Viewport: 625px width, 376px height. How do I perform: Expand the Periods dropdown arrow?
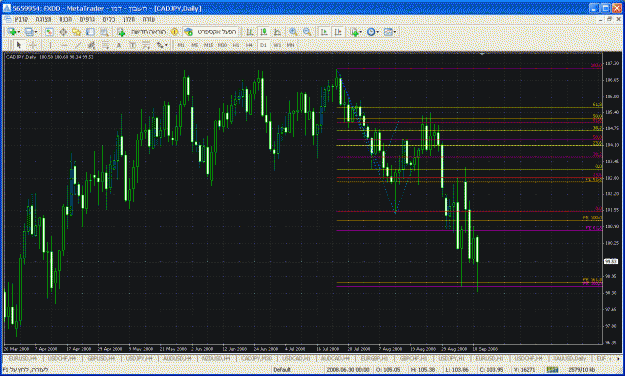[378, 32]
